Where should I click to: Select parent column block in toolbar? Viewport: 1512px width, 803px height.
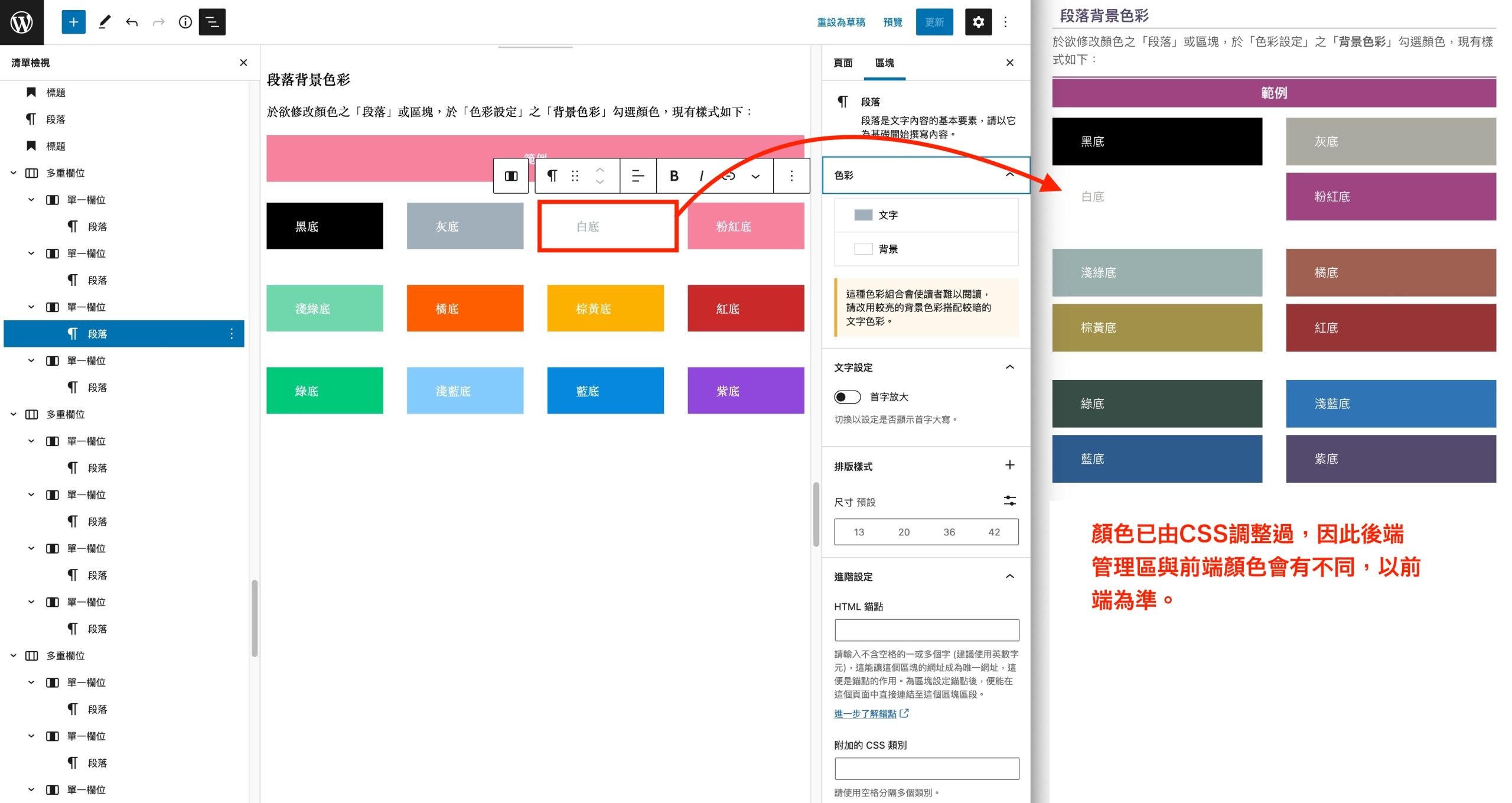[x=511, y=176]
